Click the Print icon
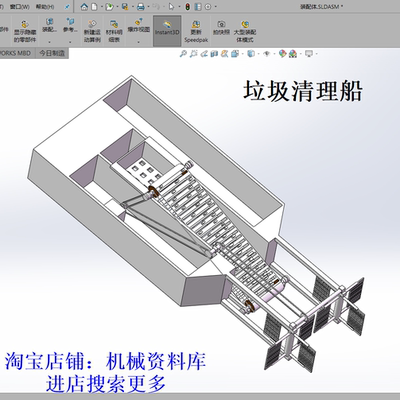The image size is (400, 400). tap(141, 6)
